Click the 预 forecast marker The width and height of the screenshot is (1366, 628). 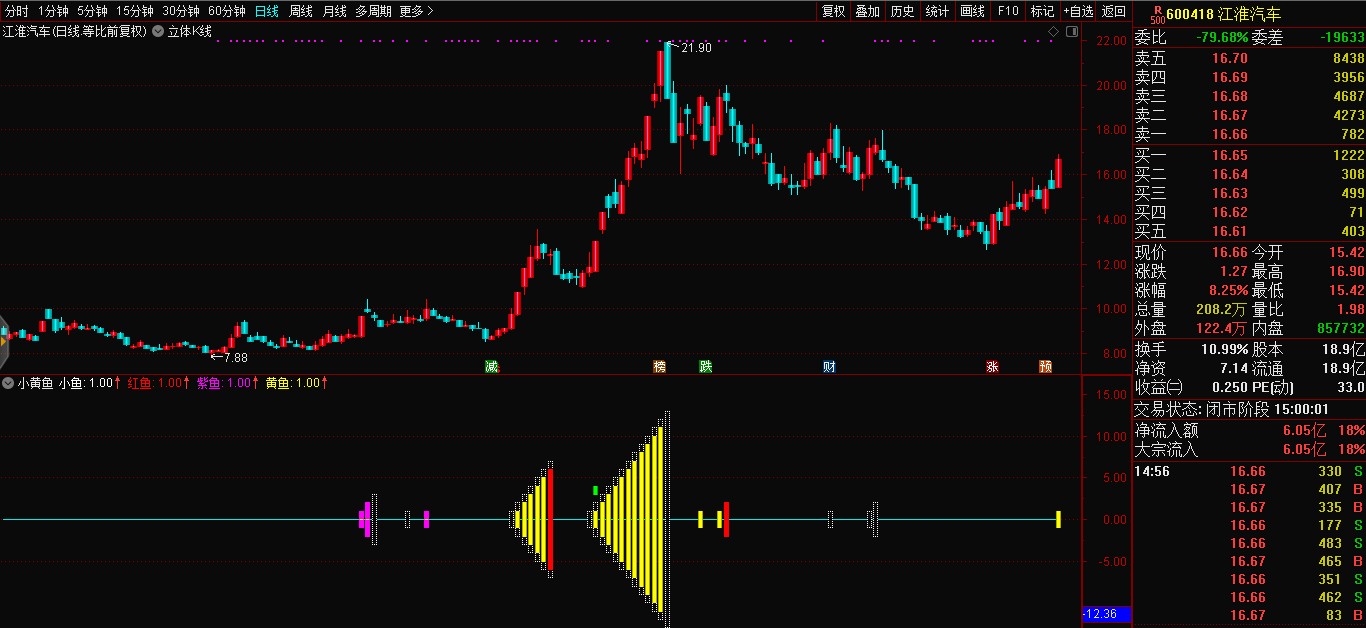[x=1045, y=367]
